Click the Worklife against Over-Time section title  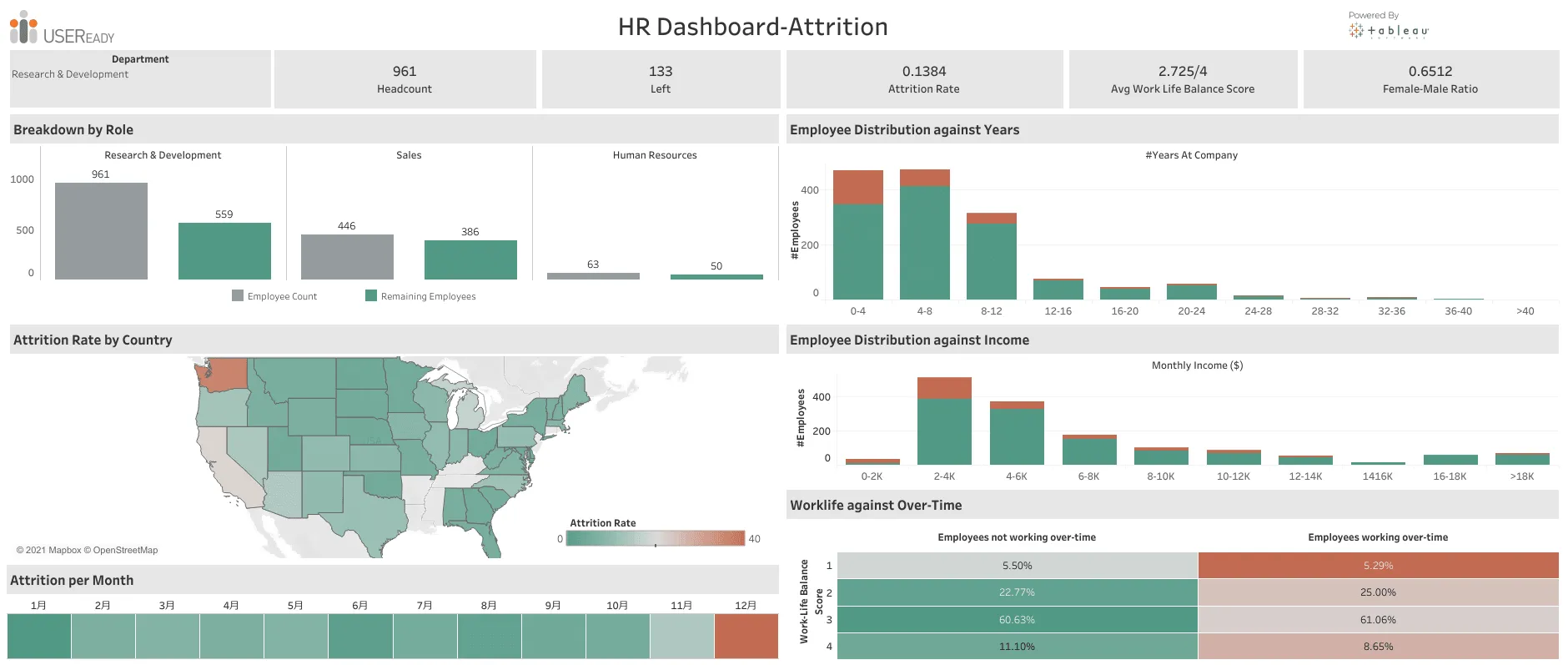coord(876,506)
